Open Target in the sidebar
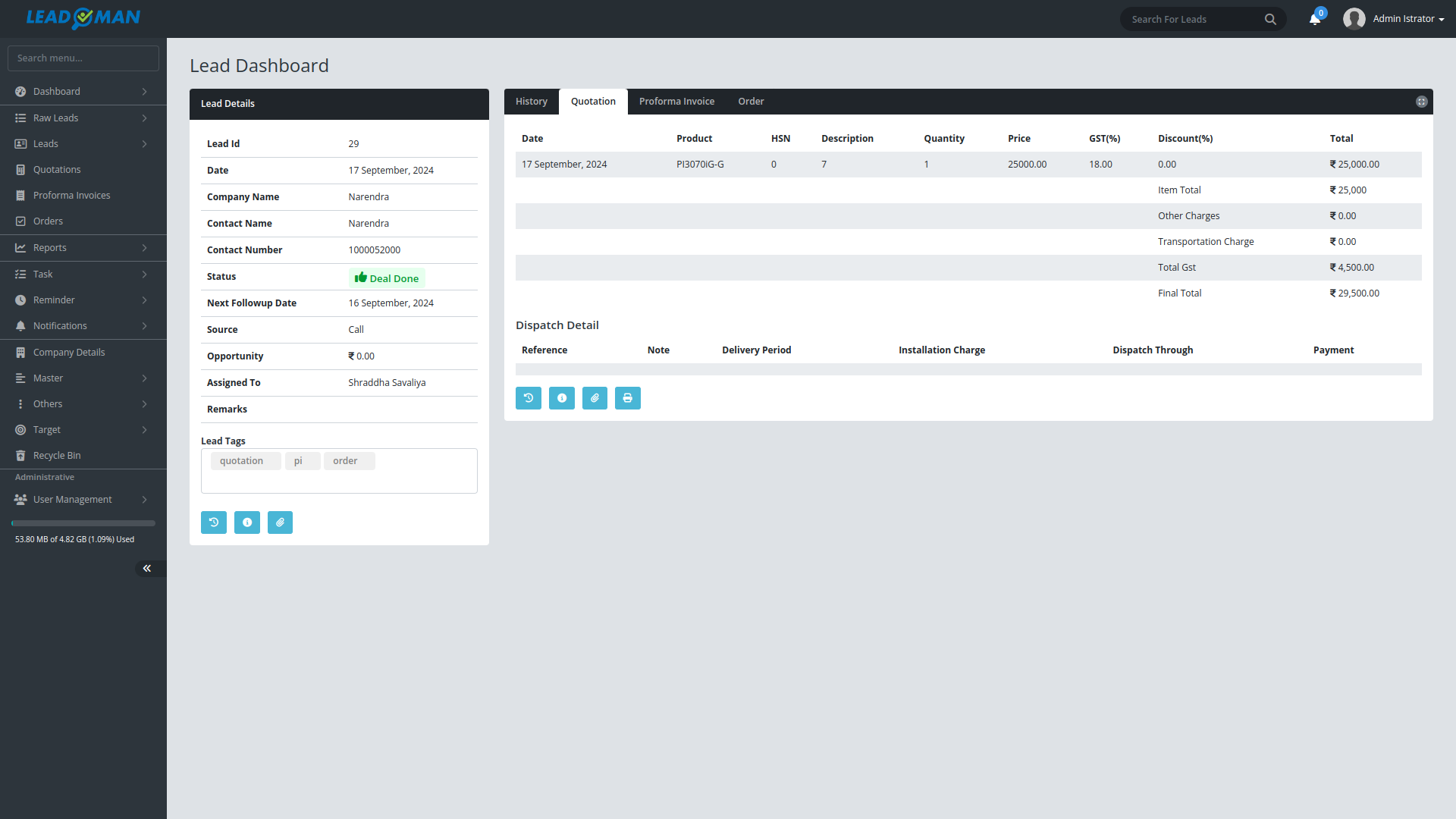1456x819 pixels. 83,430
